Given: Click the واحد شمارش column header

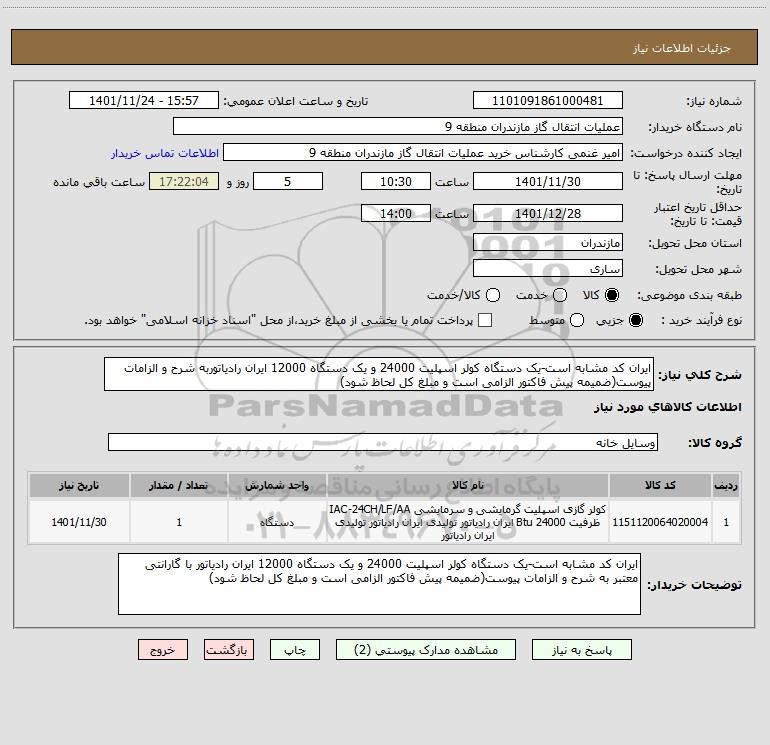Looking at the screenshot, I should (x=277, y=485).
